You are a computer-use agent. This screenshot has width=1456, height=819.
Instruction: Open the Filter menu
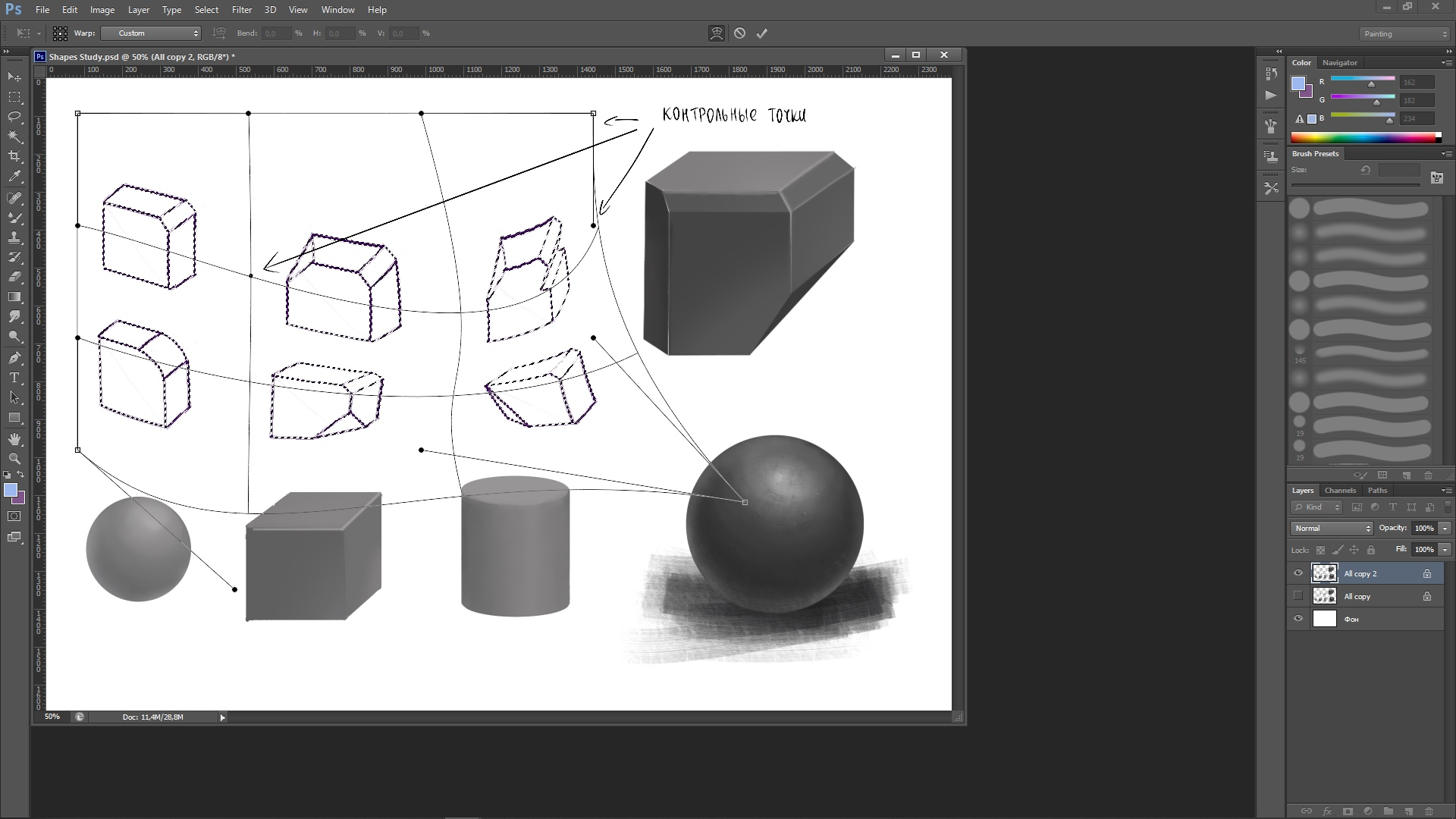pyautogui.click(x=242, y=10)
